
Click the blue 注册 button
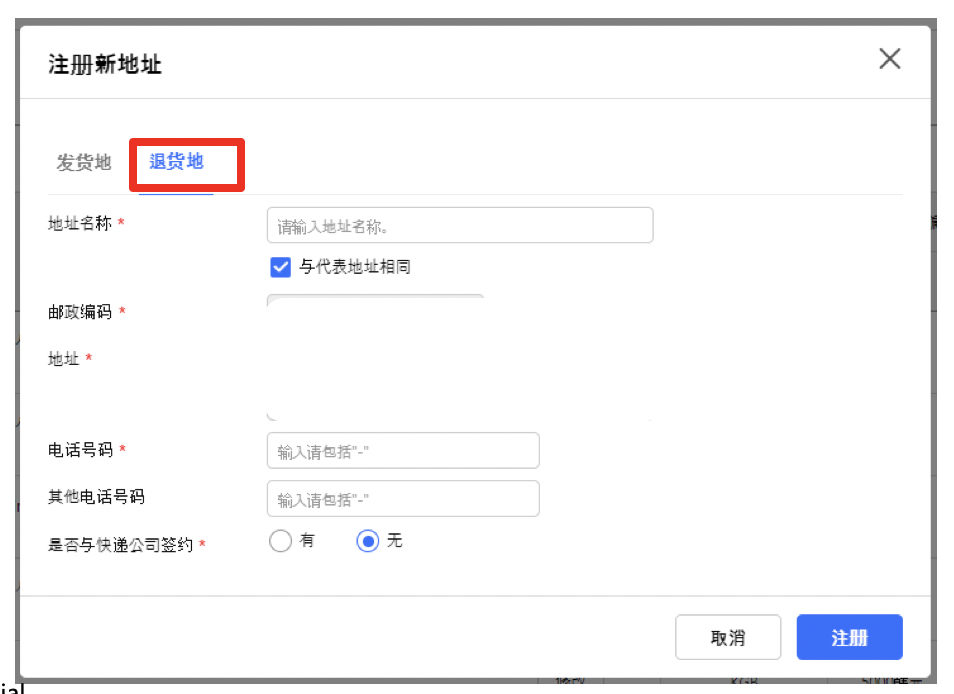pyautogui.click(x=849, y=637)
